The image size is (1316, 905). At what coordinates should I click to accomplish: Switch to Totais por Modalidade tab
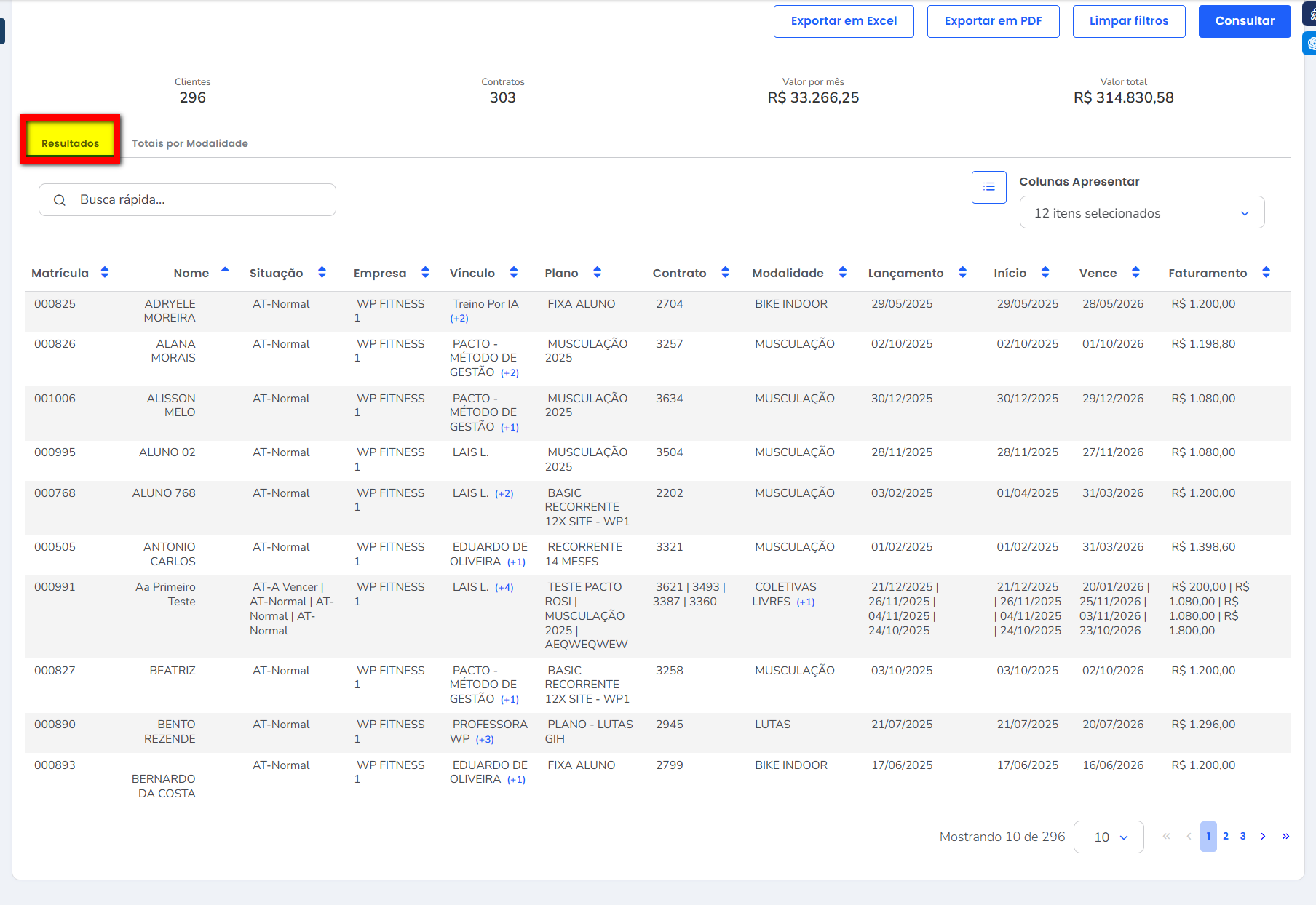pos(190,144)
